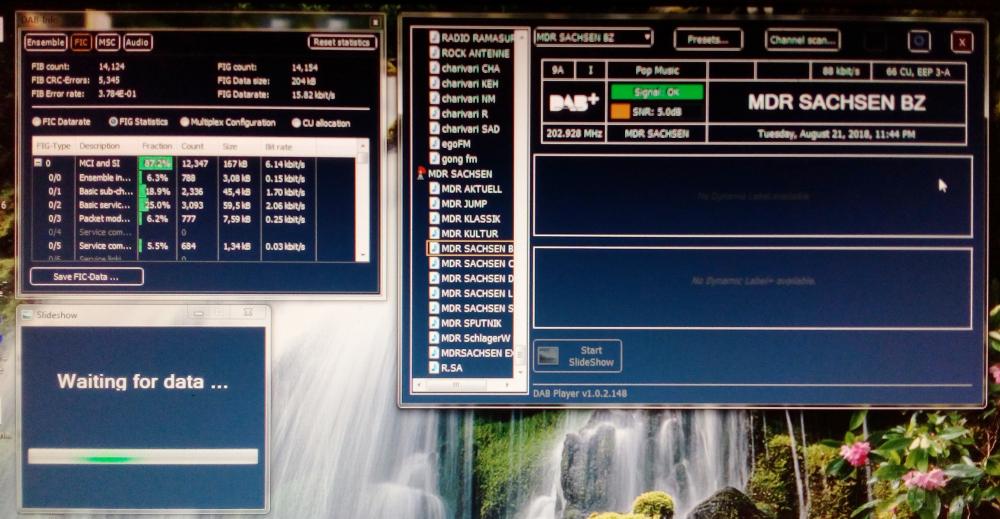This screenshot has width=1000, height=519.
Task: Select MDR SACHSEN D in the service list
Action: [470, 279]
